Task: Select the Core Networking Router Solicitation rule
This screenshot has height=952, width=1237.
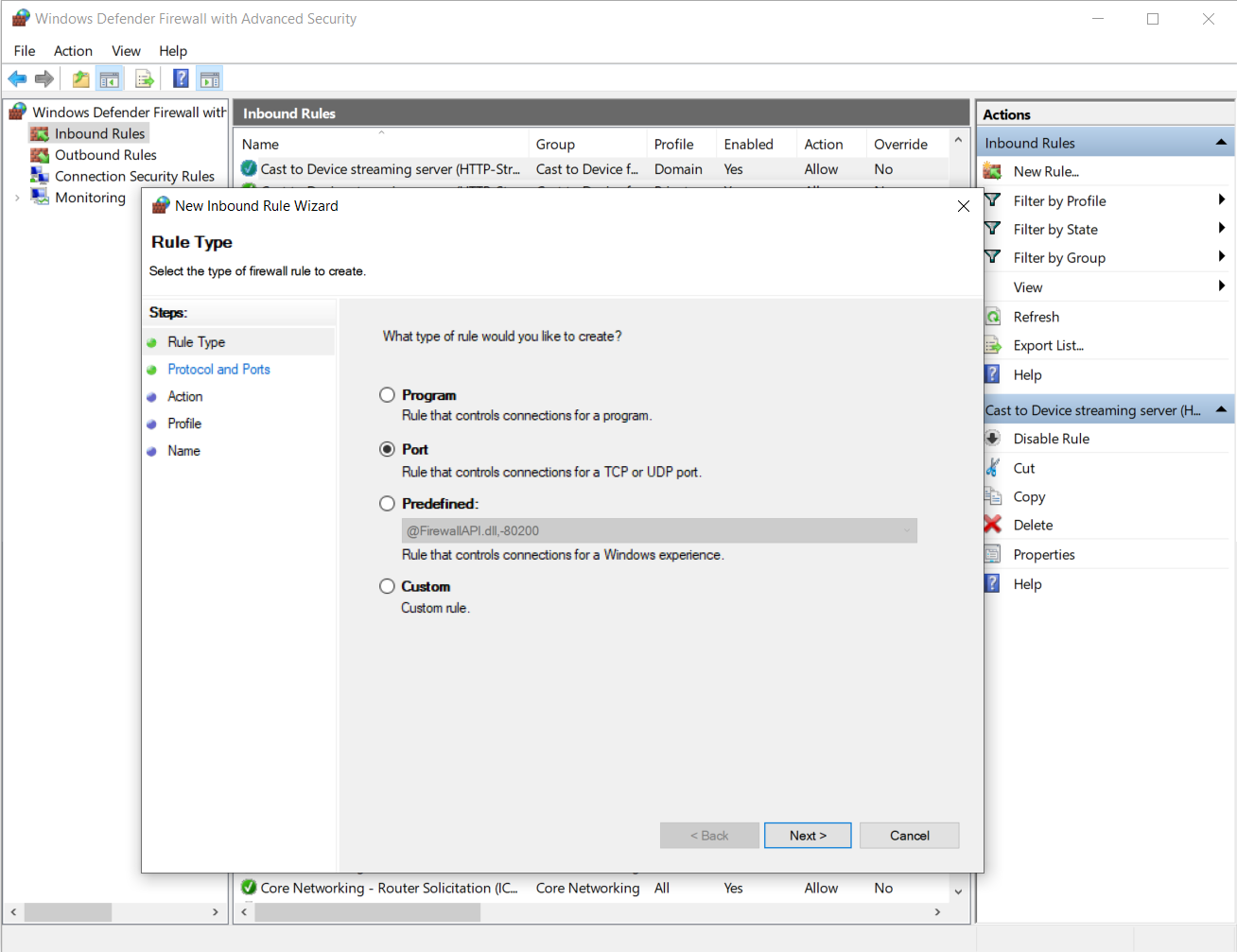Action: (x=592, y=888)
